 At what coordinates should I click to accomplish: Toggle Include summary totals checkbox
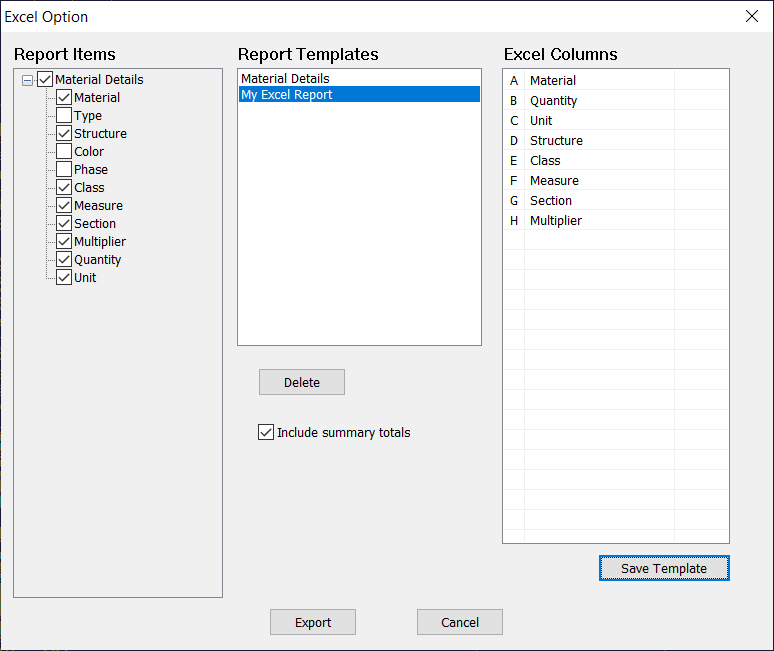coord(266,432)
